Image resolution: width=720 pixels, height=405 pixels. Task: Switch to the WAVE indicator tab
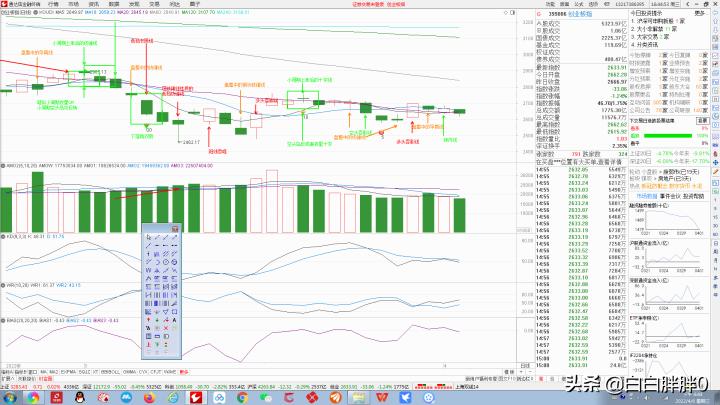(170, 372)
